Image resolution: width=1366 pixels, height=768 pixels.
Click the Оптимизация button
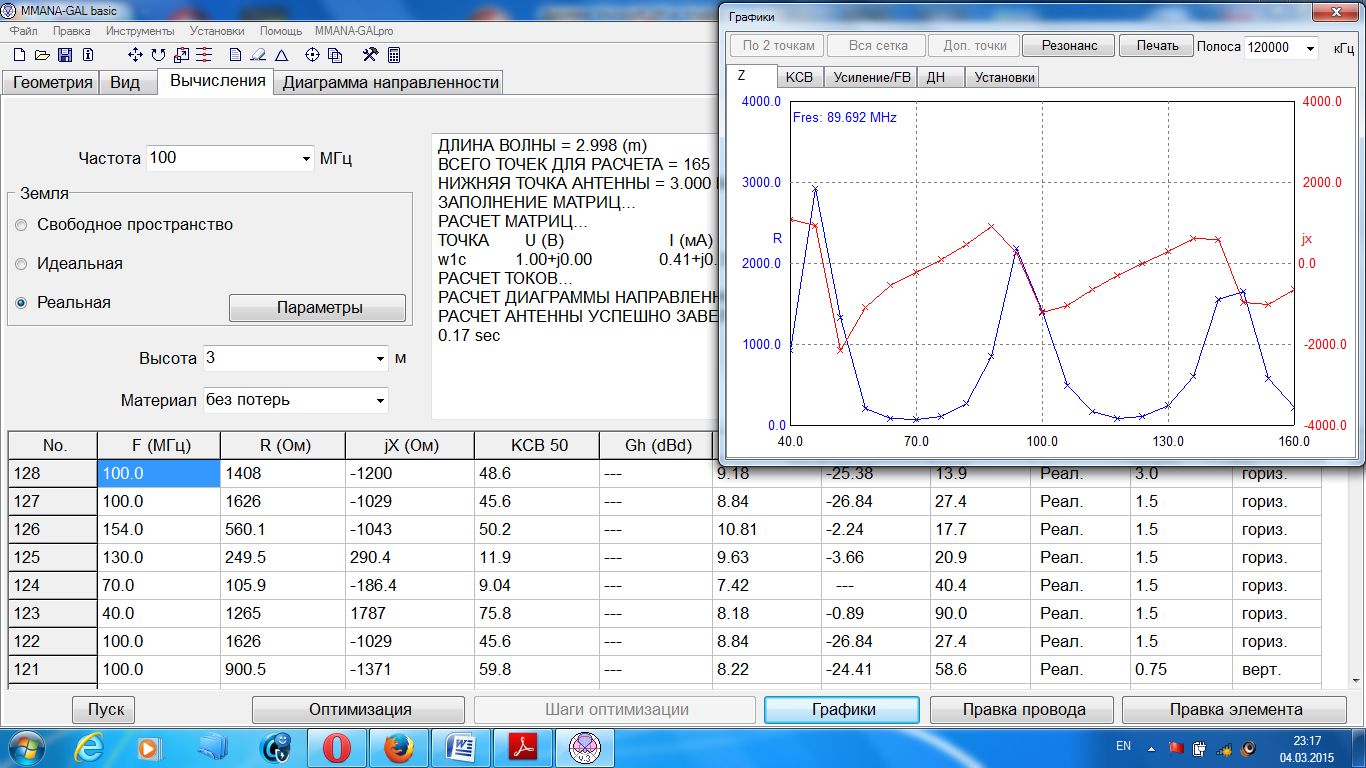pos(359,710)
